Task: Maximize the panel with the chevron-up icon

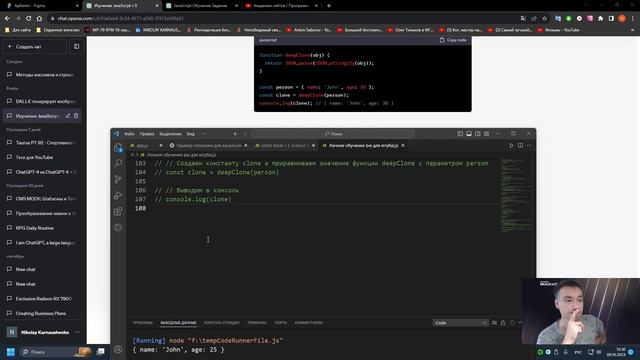Action: click(x=520, y=323)
